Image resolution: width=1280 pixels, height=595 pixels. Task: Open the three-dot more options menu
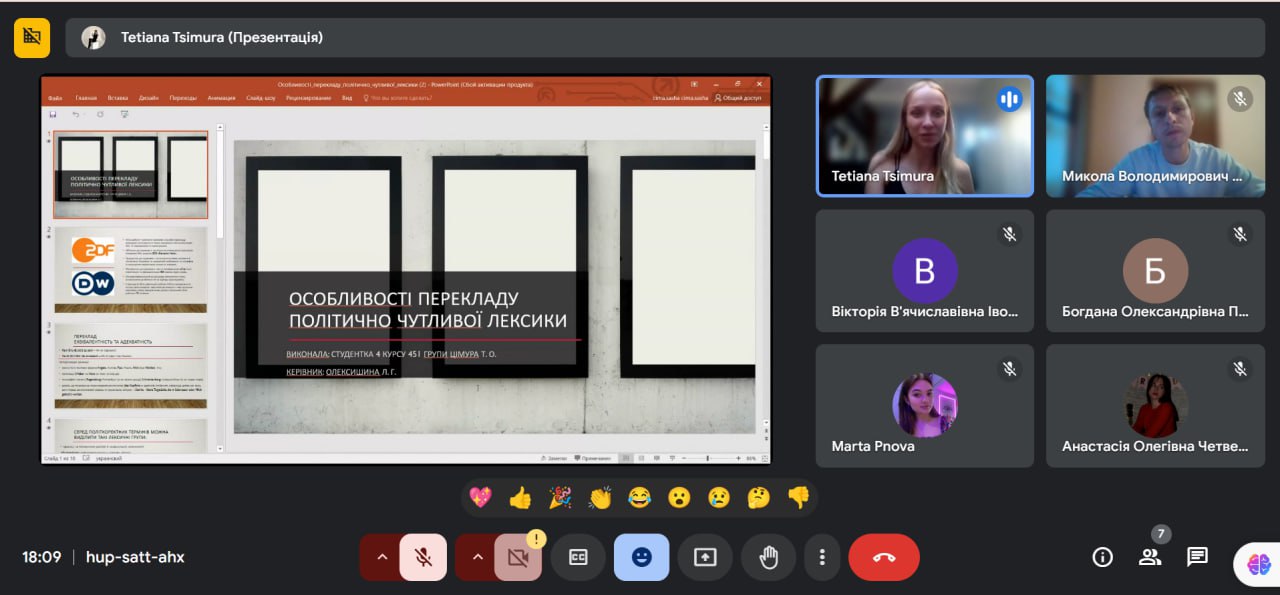822,557
